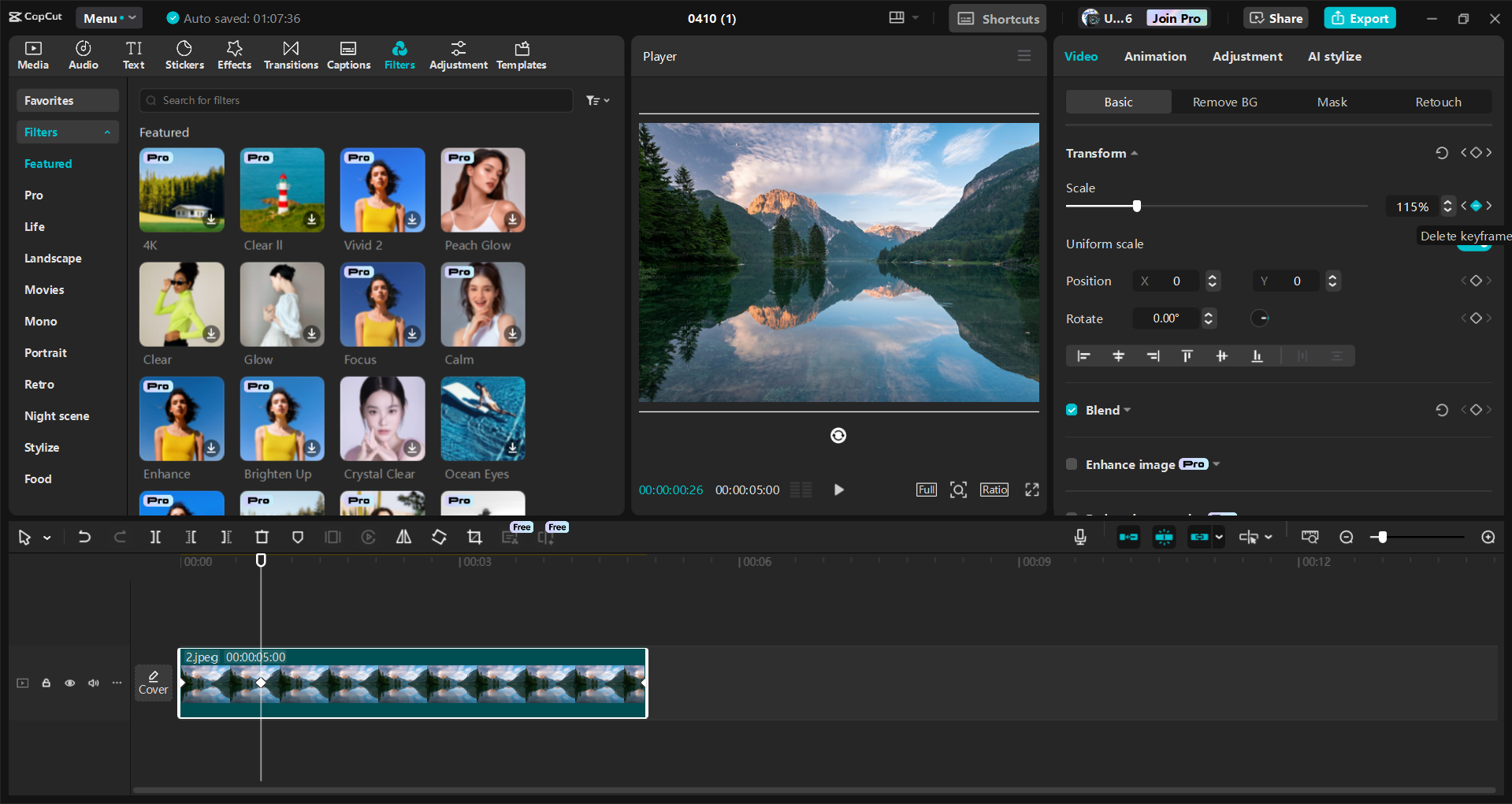This screenshot has width=1512, height=804.
Task: Enable the Enhance image checkbox
Action: (x=1072, y=464)
